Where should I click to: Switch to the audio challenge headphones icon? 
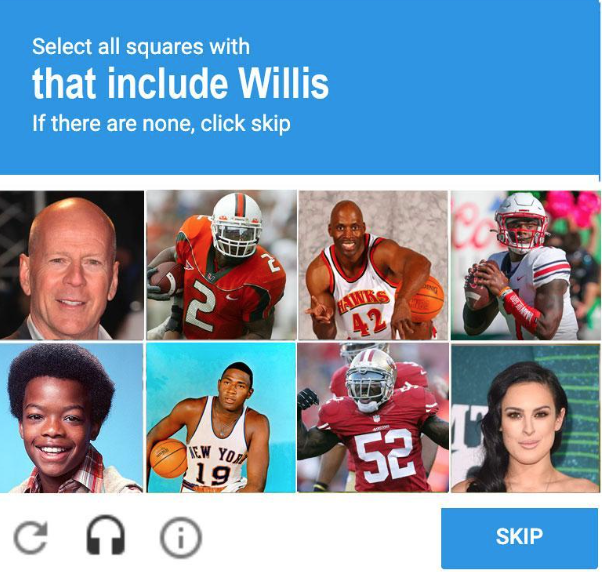coord(106,535)
